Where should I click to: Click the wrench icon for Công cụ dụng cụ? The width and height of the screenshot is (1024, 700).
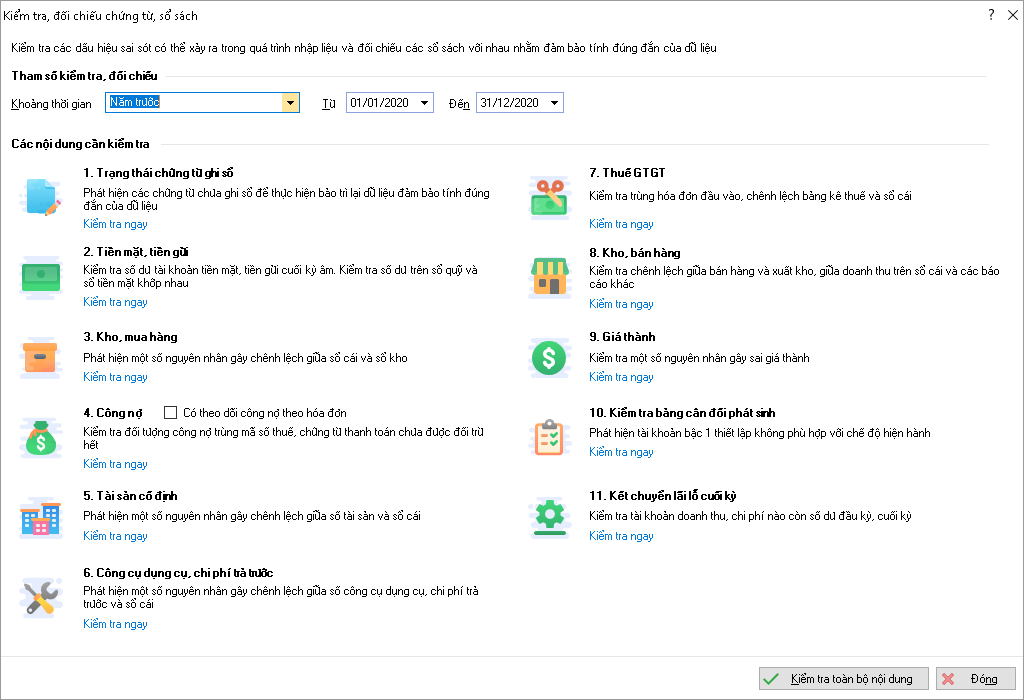click(40, 597)
